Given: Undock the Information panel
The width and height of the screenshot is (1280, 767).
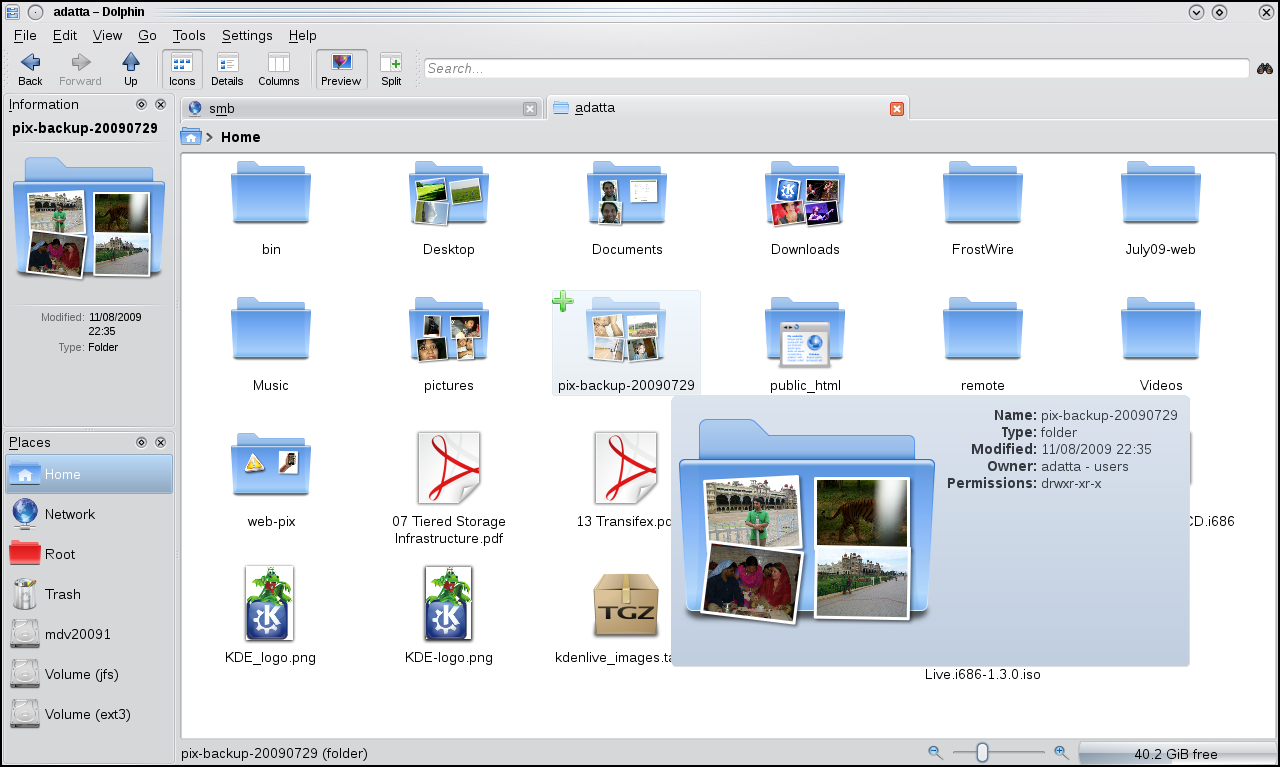Looking at the screenshot, I should pyautogui.click(x=141, y=104).
